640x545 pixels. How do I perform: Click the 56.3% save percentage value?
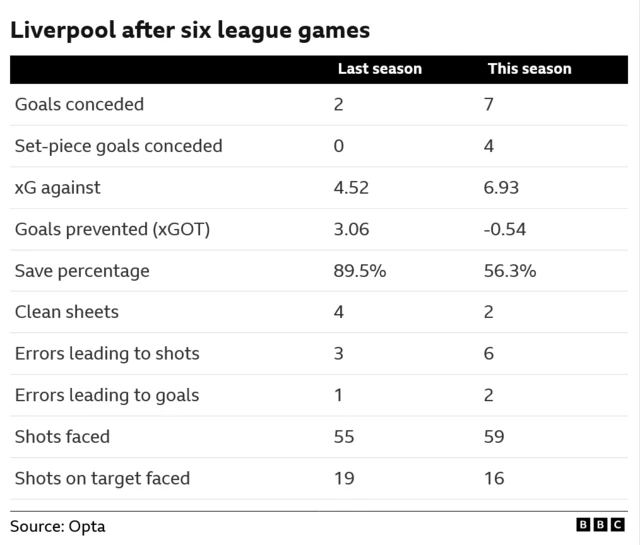click(511, 271)
